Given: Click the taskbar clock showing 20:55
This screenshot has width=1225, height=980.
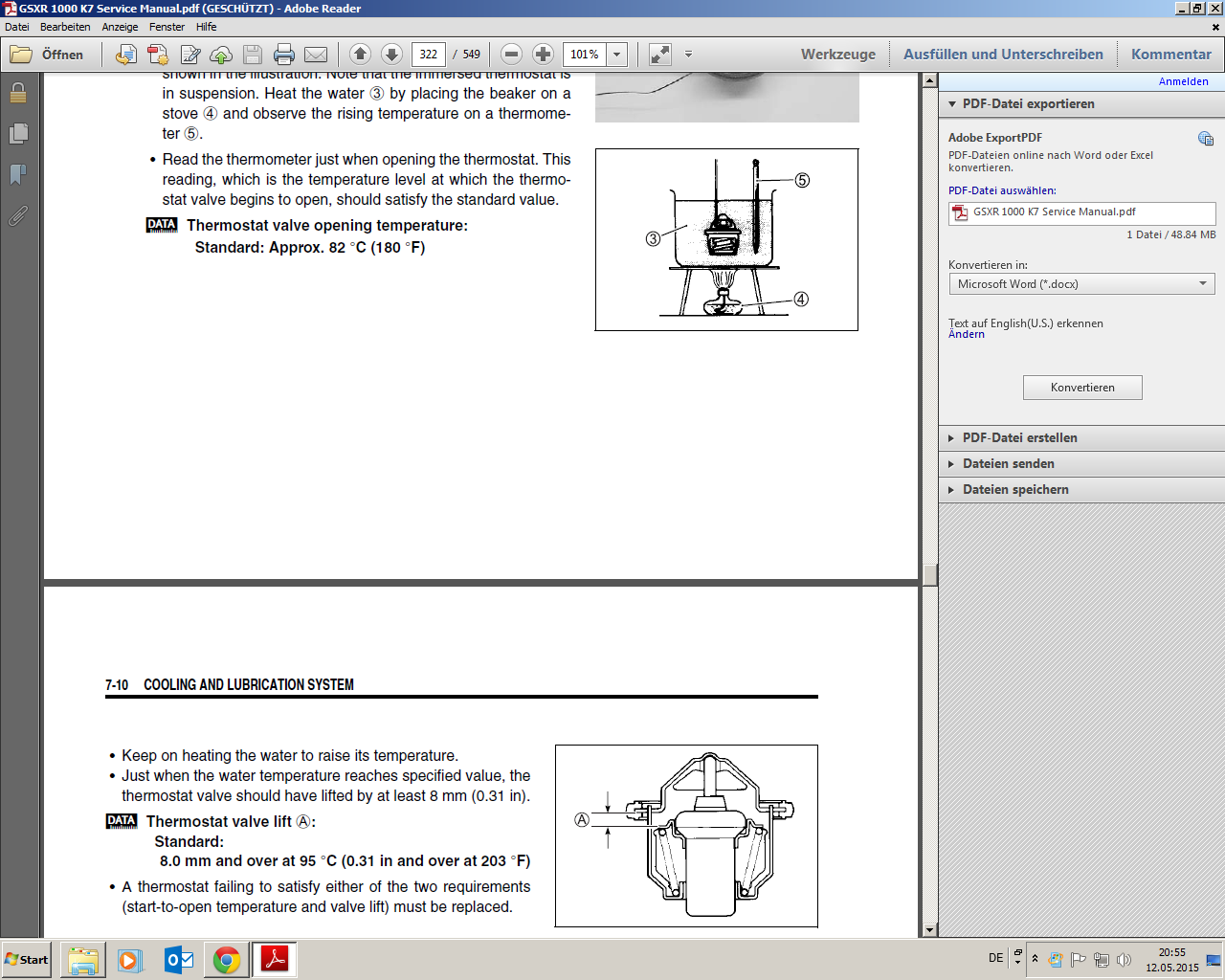Looking at the screenshot, I should 1172,960.
